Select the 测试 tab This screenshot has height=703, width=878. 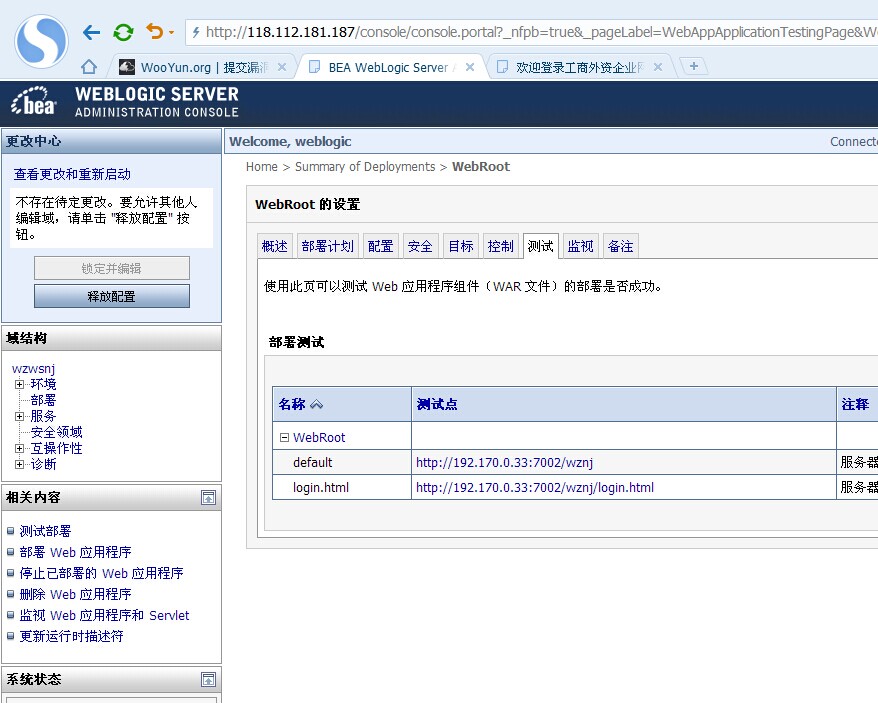pyautogui.click(x=541, y=246)
